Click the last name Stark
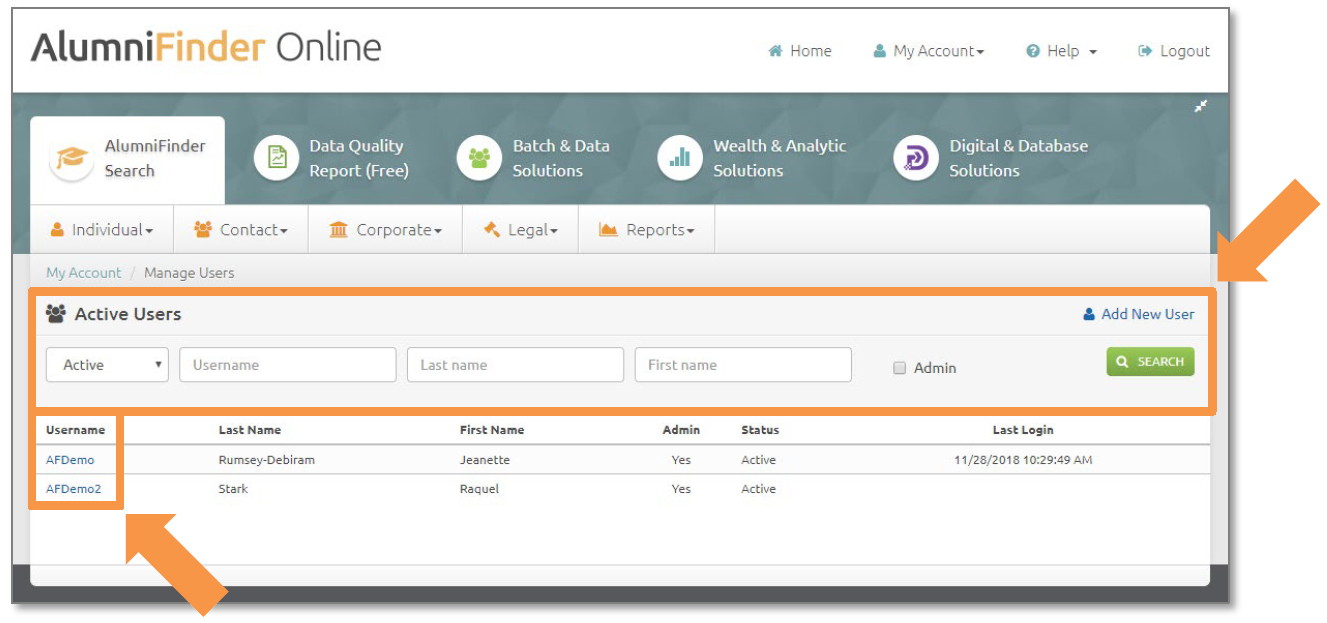The image size is (1327, 623). pos(234,489)
